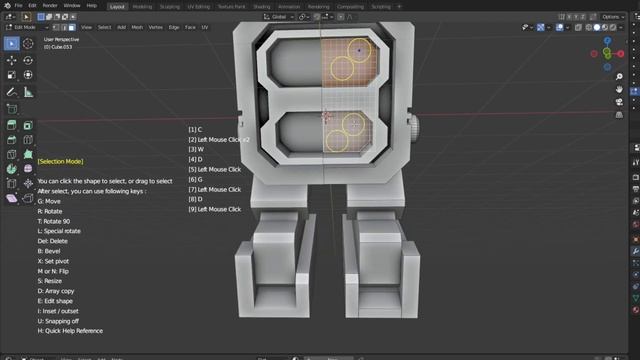Select the Loop Cut tool
The image size is (640, 360).
(x=28, y=140)
